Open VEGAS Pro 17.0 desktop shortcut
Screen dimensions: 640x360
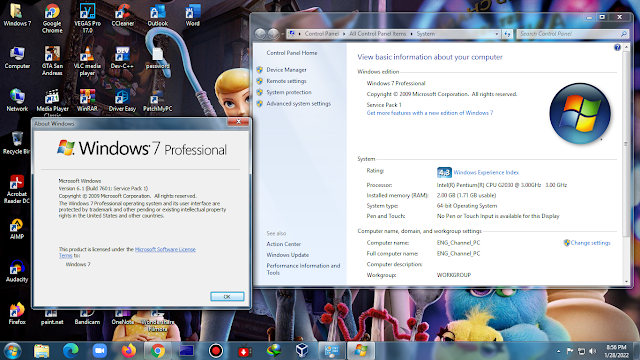point(87,18)
